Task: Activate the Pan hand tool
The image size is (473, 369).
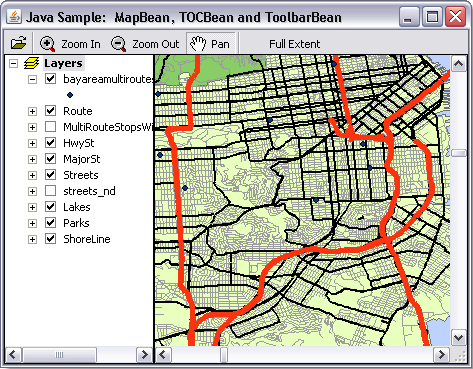Action: (x=210, y=43)
